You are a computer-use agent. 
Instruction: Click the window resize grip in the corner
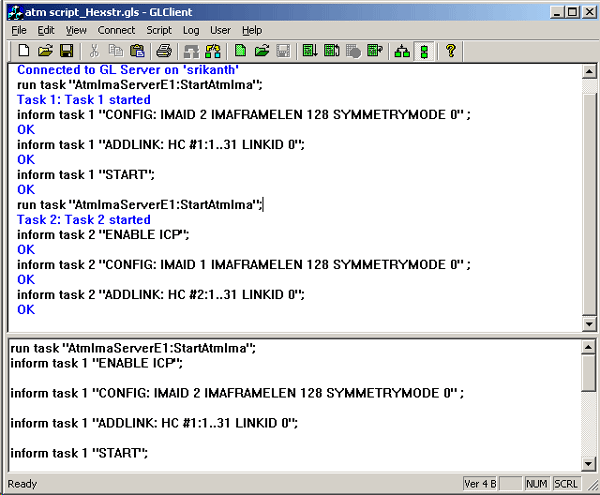592,486
